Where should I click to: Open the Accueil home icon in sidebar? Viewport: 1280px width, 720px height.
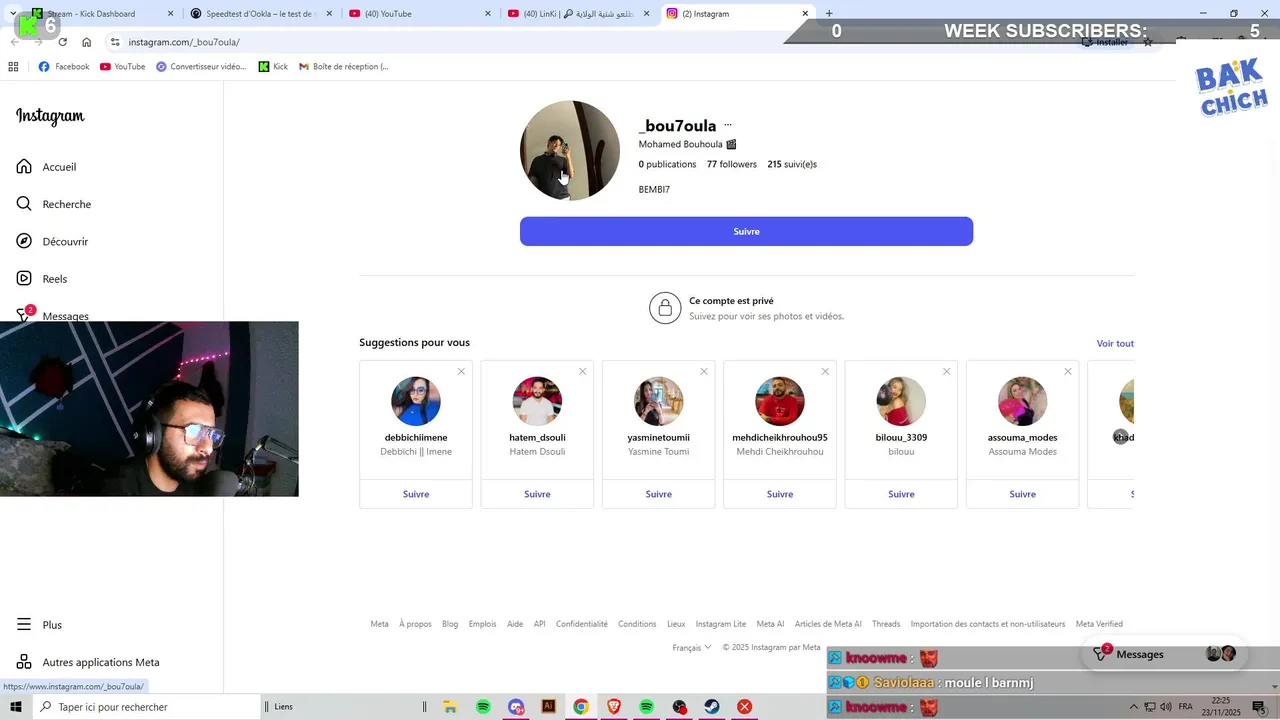coord(24,166)
